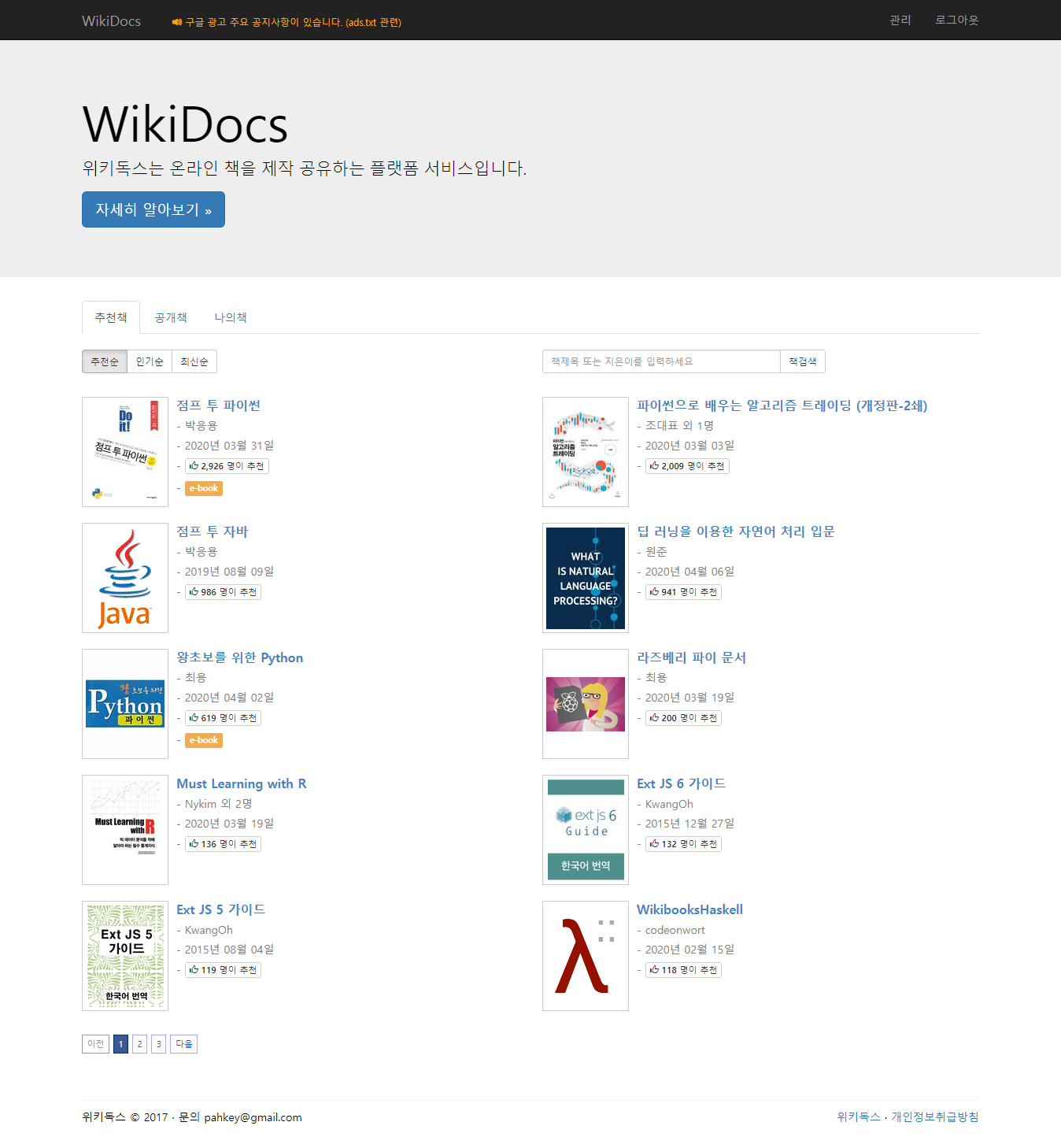The image size is (1061, 1148).
Task: Open the 관리 menu item
Action: (900, 20)
